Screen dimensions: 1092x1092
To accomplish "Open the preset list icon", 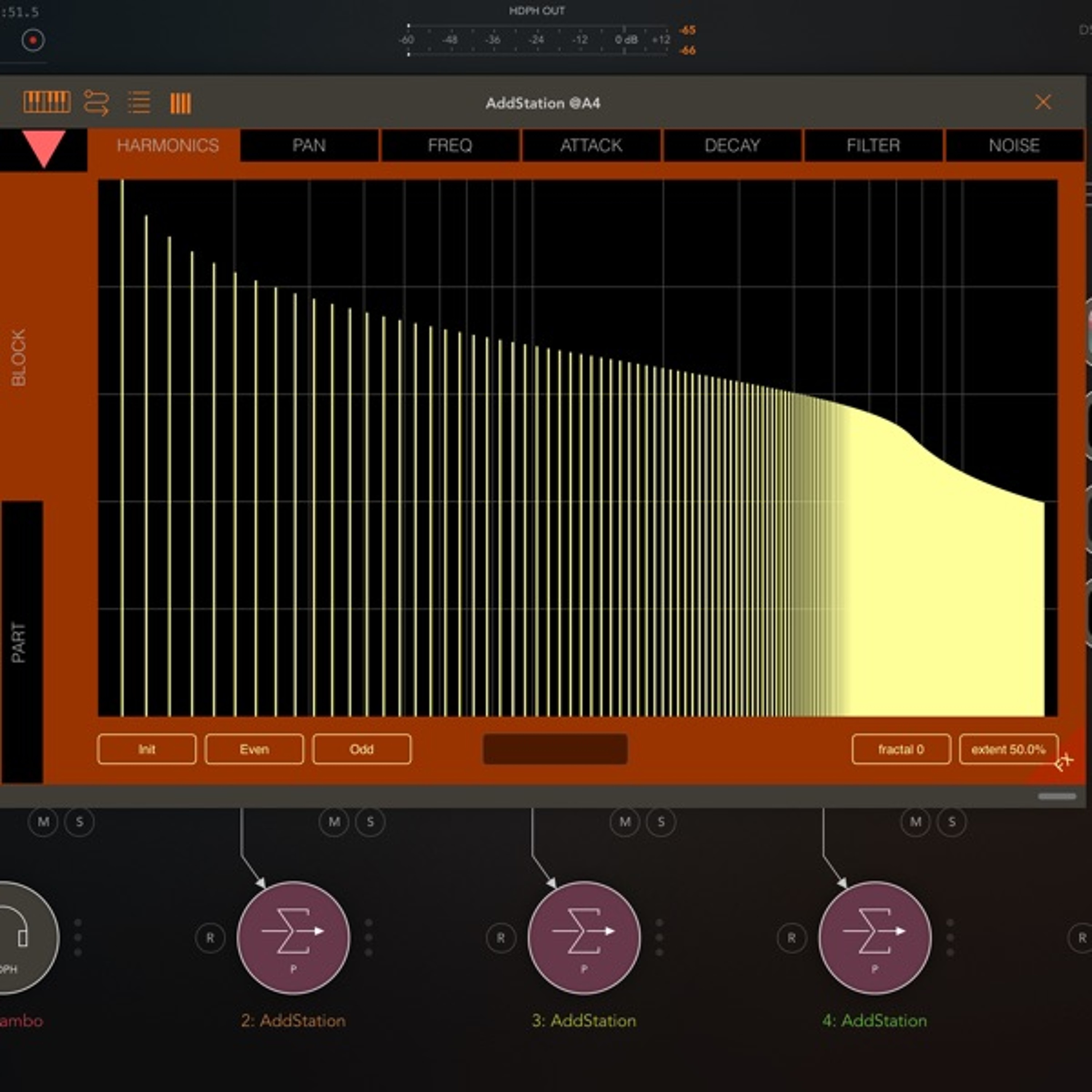I will (139, 103).
